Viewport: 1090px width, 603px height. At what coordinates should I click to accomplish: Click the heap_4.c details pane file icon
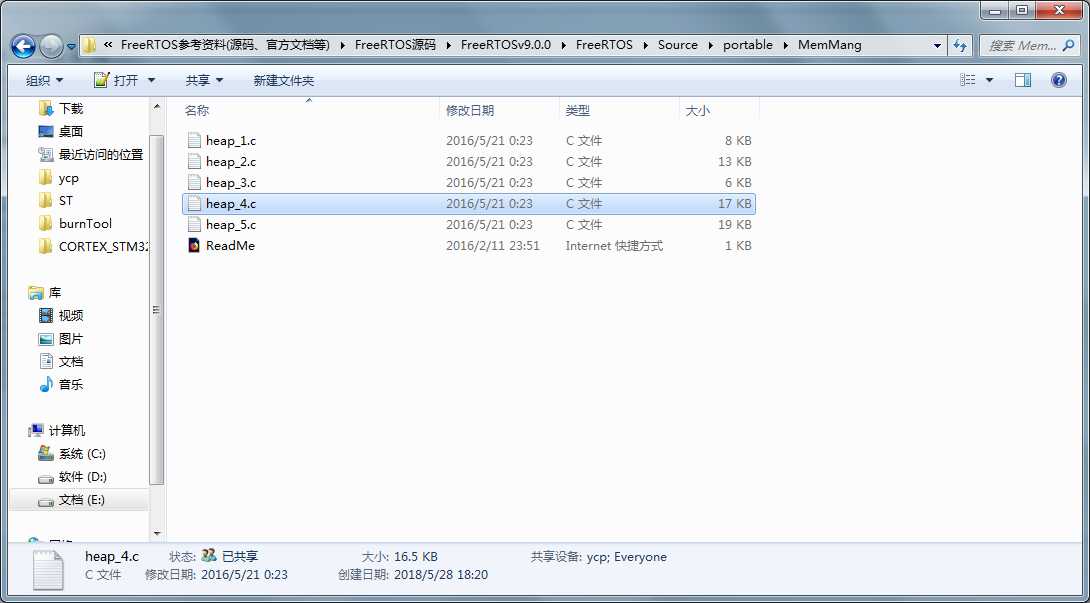pyautogui.click(x=47, y=570)
